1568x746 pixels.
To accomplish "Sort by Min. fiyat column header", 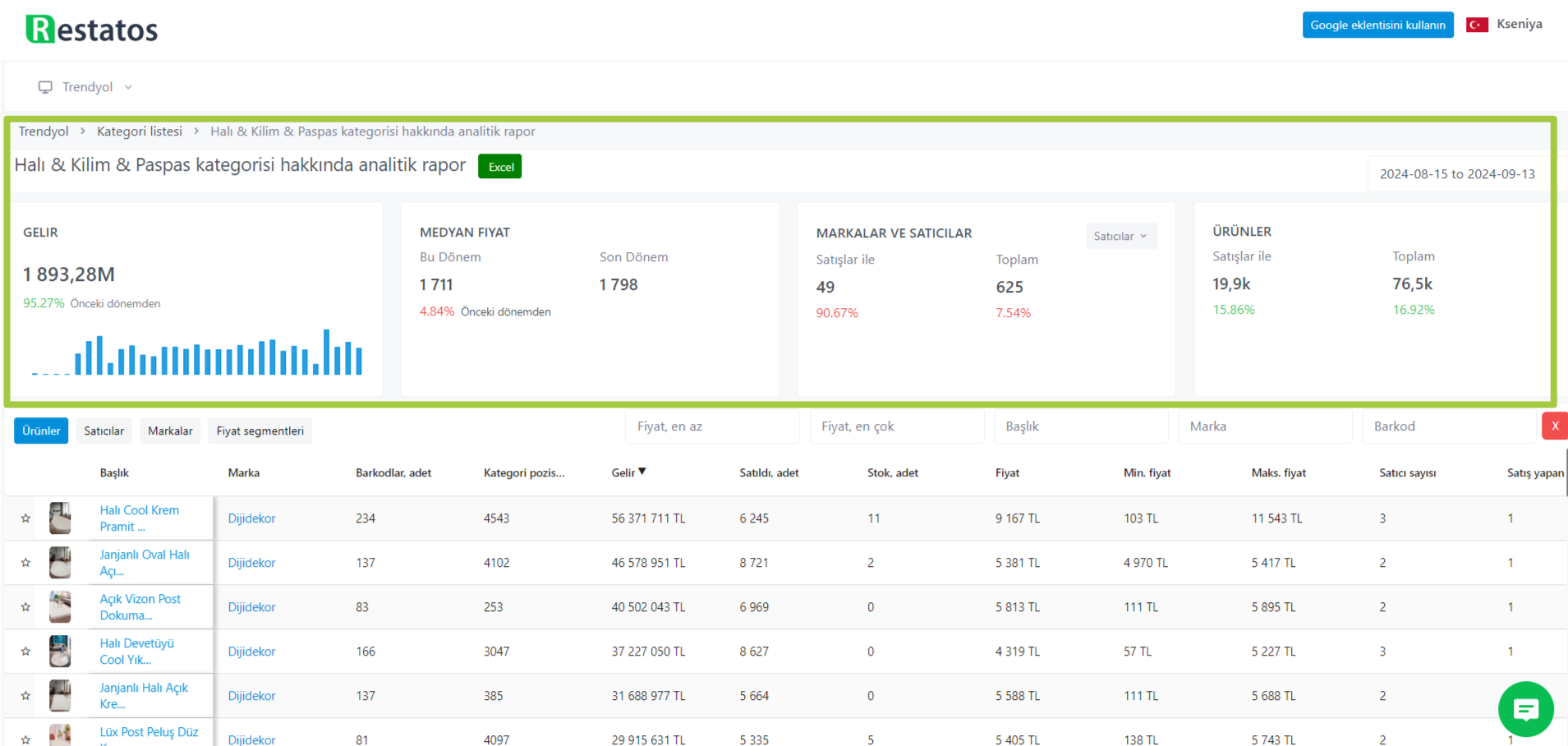I will (x=1147, y=473).
